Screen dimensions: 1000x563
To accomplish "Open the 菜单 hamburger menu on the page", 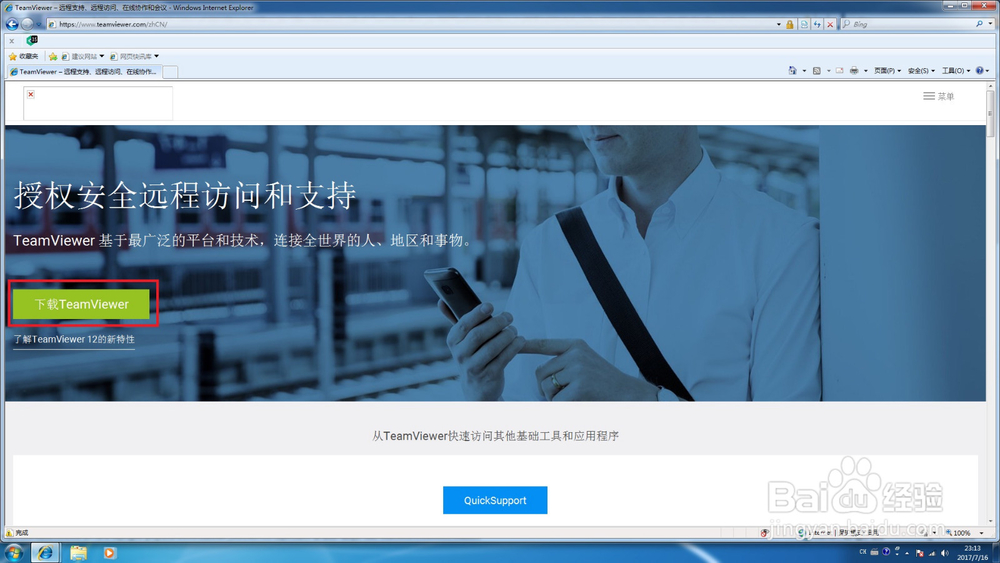I will (x=939, y=96).
